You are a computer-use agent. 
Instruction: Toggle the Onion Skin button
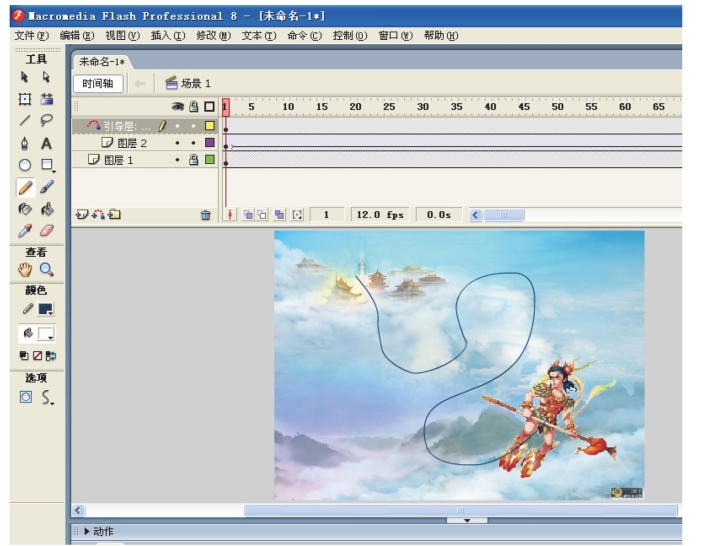pyautogui.click(x=248, y=215)
